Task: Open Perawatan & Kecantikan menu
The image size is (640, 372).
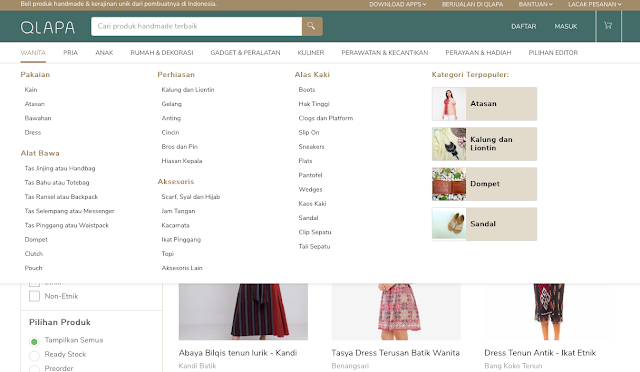Action: (x=384, y=53)
